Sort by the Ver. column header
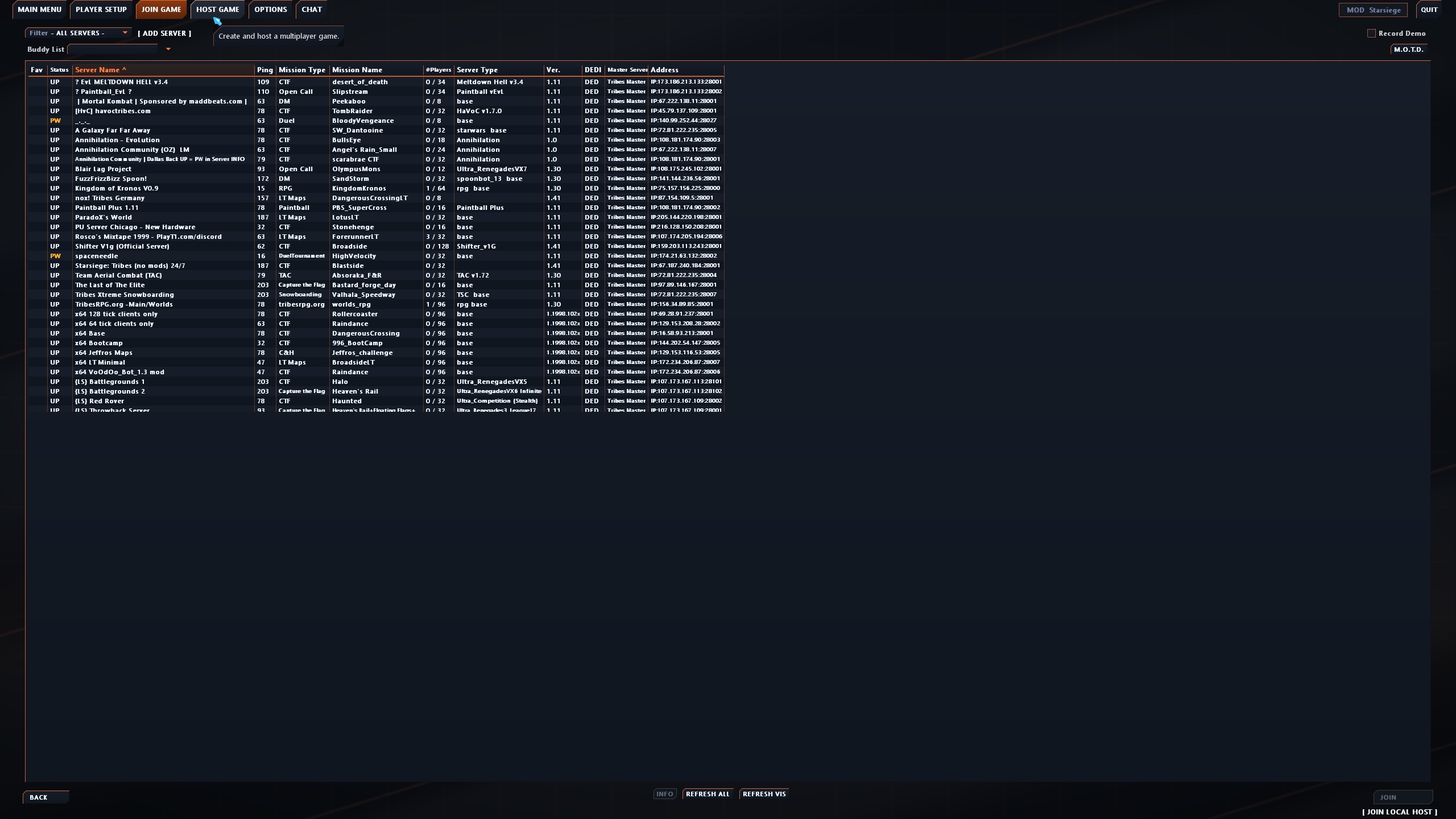Screen dimensions: 1456x819 pos(562,70)
